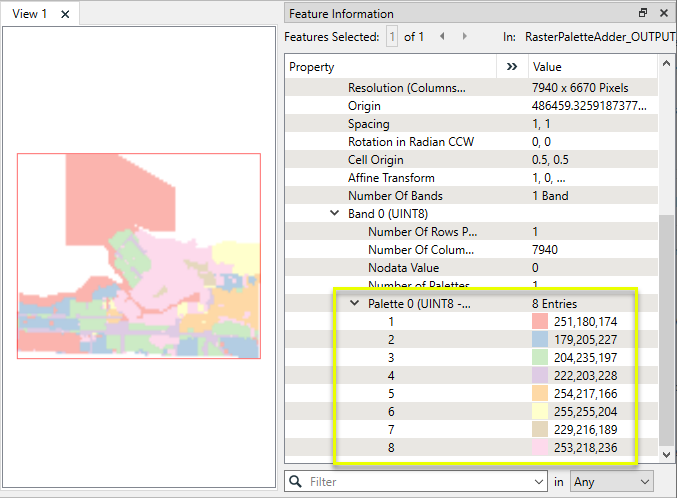This screenshot has width=677, height=498.
Task: Collapse the Palette 0 tree node
Action: (354, 303)
